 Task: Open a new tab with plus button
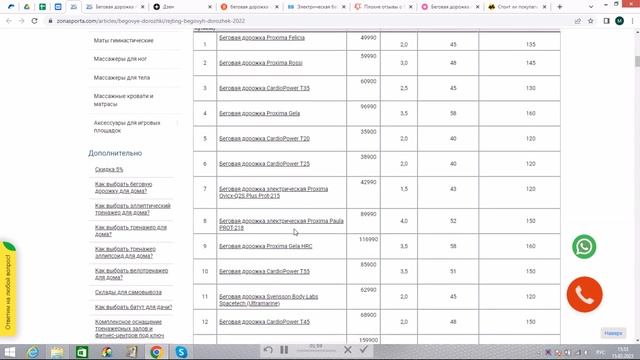click(560, 7)
